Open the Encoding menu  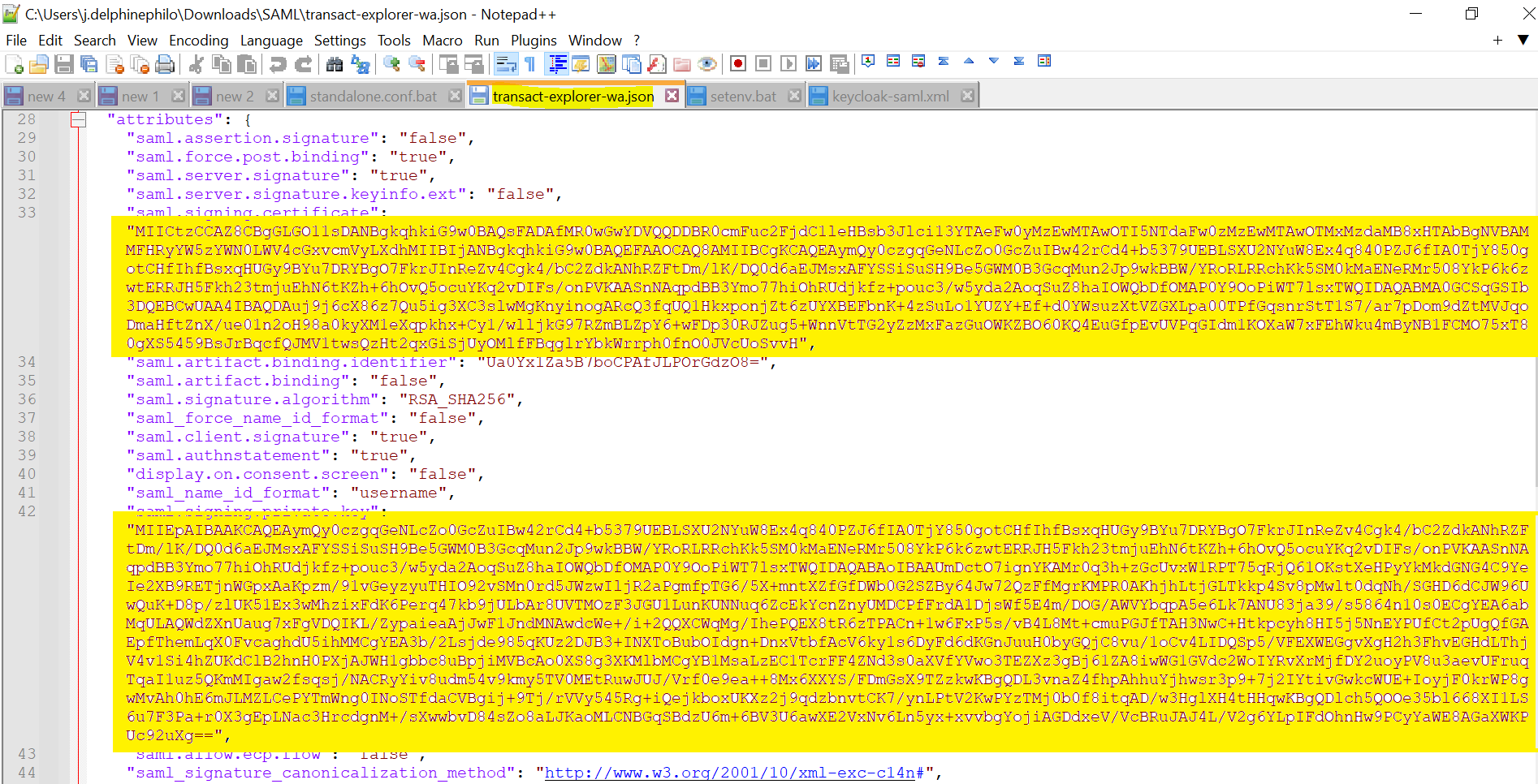[x=198, y=40]
